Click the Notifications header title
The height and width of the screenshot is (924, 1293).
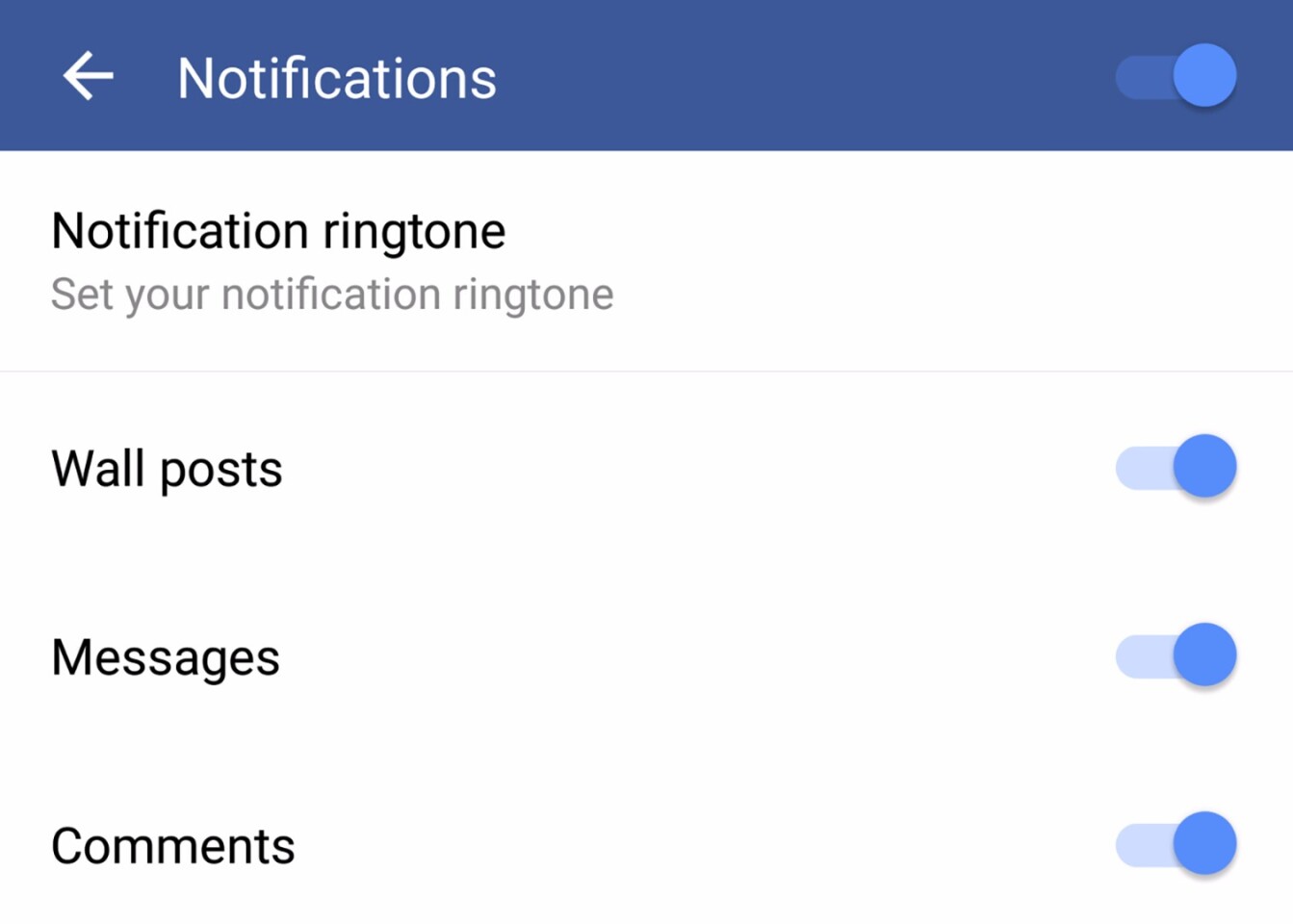[x=337, y=78]
